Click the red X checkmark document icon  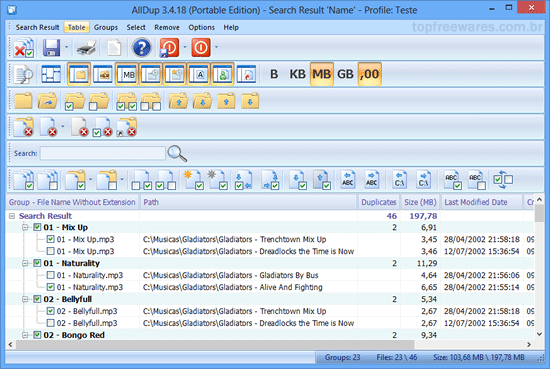pyautogui.click(x=24, y=48)
